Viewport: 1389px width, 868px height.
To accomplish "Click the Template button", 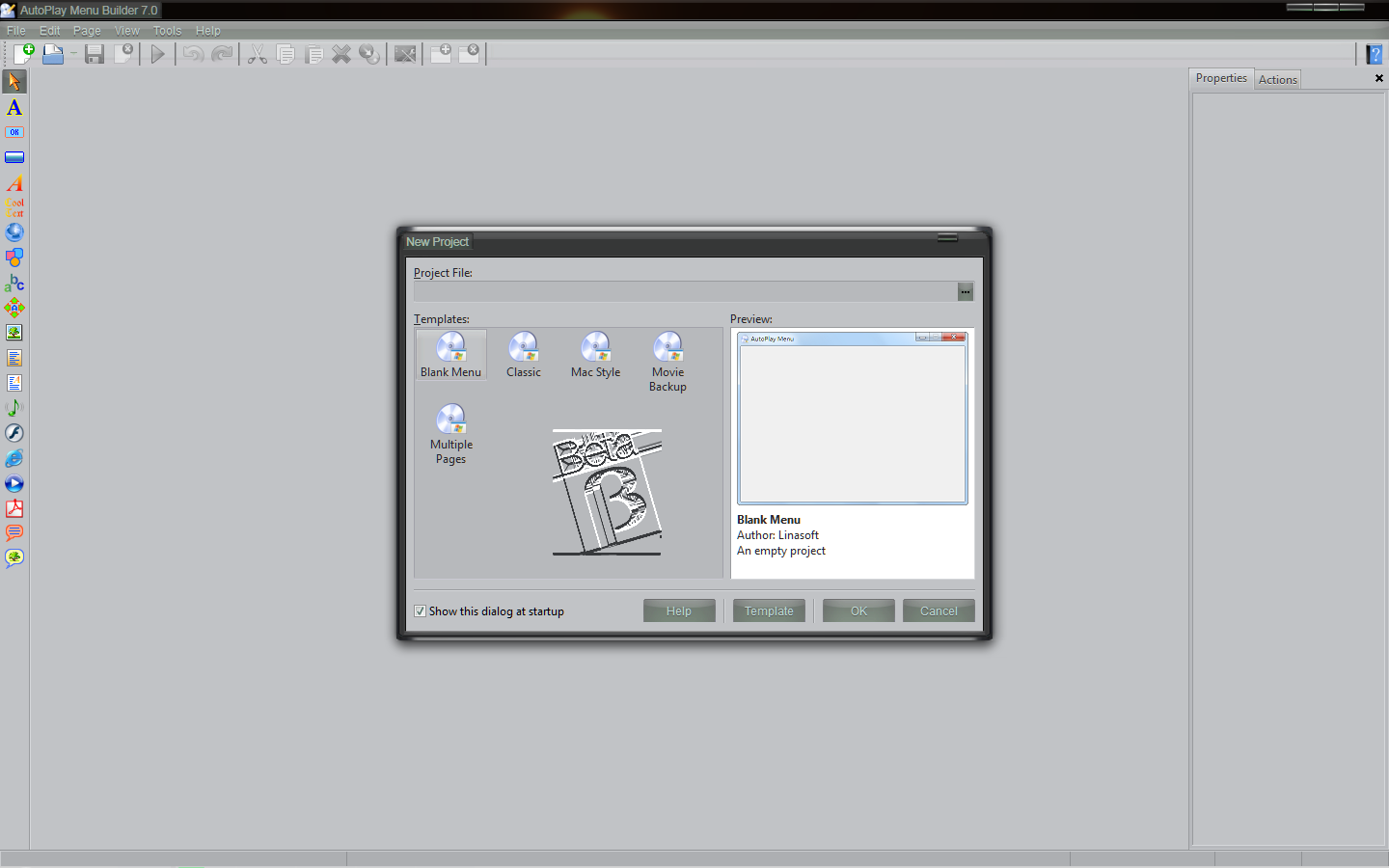I will pos(769,611).
